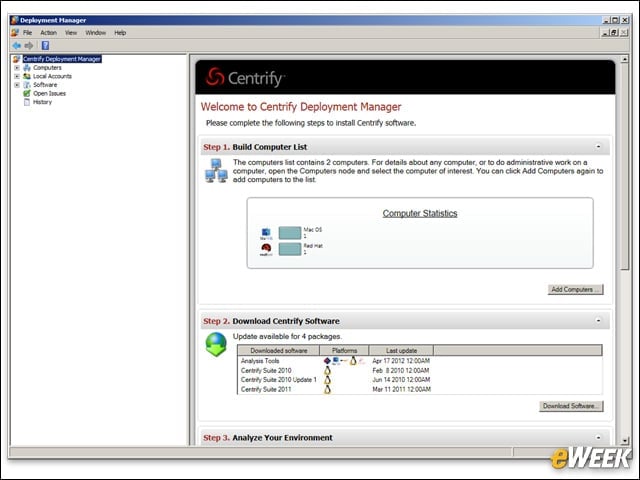Click the networked computers icon in Step 1

coord(216,171)
